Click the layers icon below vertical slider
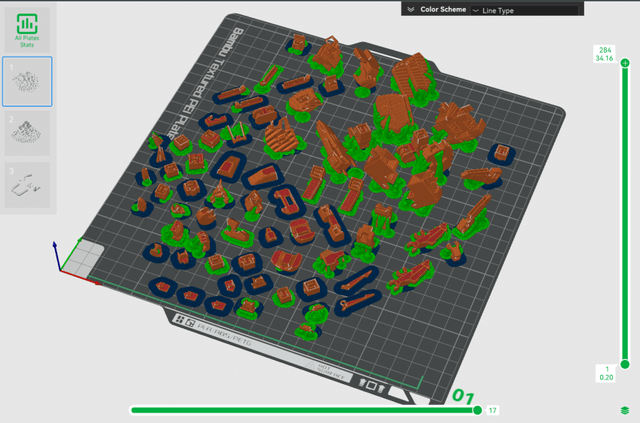The image size is (640, 423). pyautogui.click(x=625, y=410)
